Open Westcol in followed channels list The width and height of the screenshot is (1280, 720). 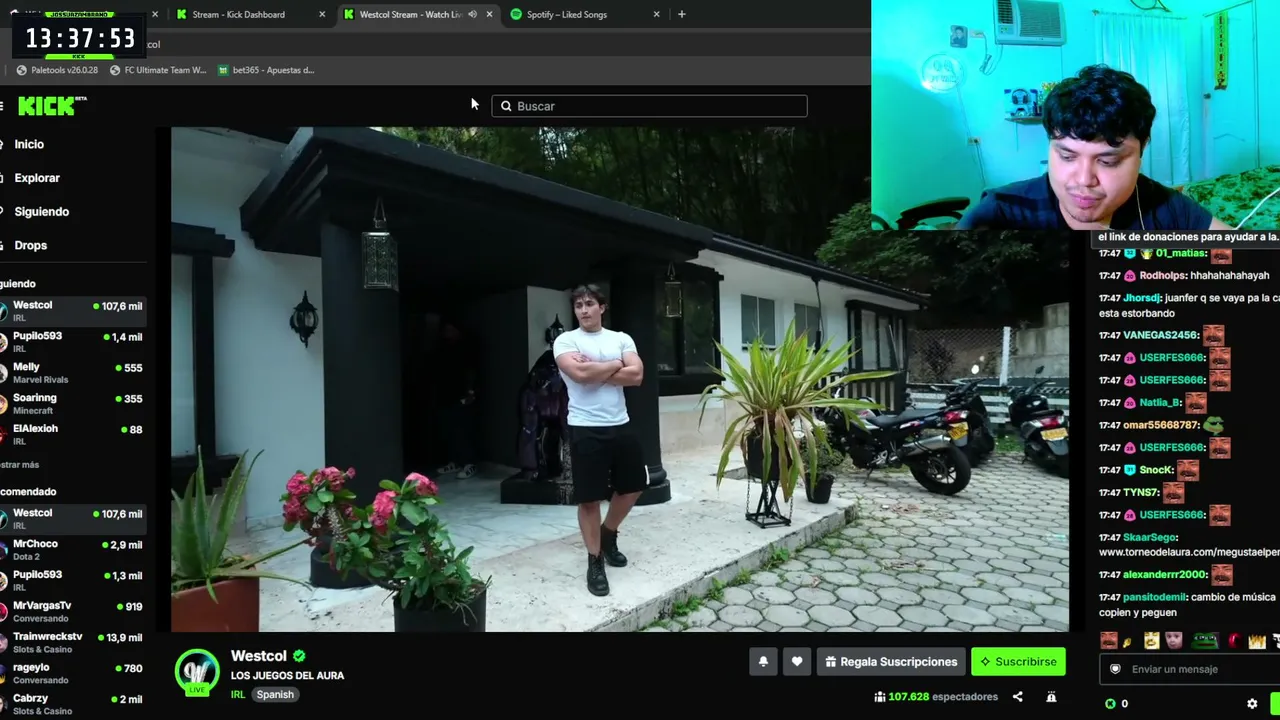(x=73, y=311)
